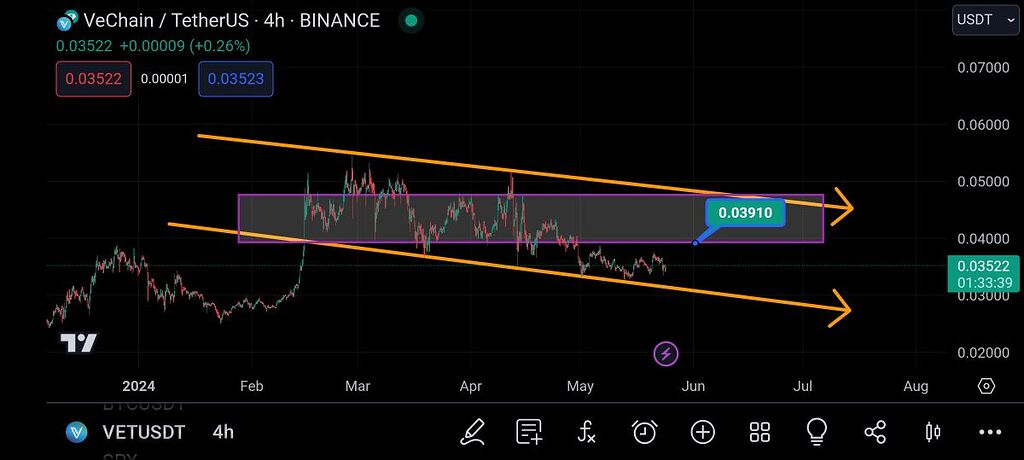This screenshot has height=460, width=1024.
Task: Open symbol search via VETUSDT label
Action: pyautogui.click(x=143, y=432)
